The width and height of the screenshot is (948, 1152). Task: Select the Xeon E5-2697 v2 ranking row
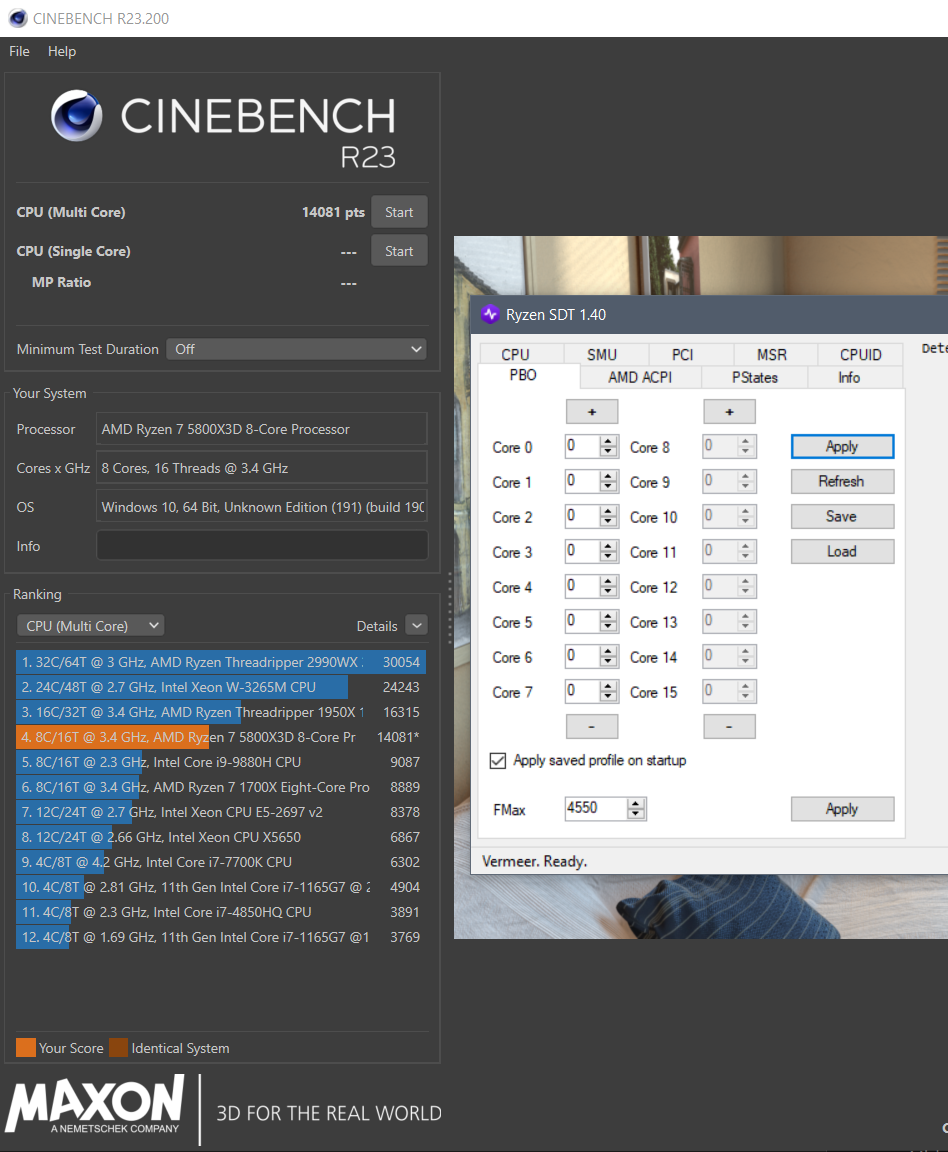pyautogui.click(x=220, y=812)
